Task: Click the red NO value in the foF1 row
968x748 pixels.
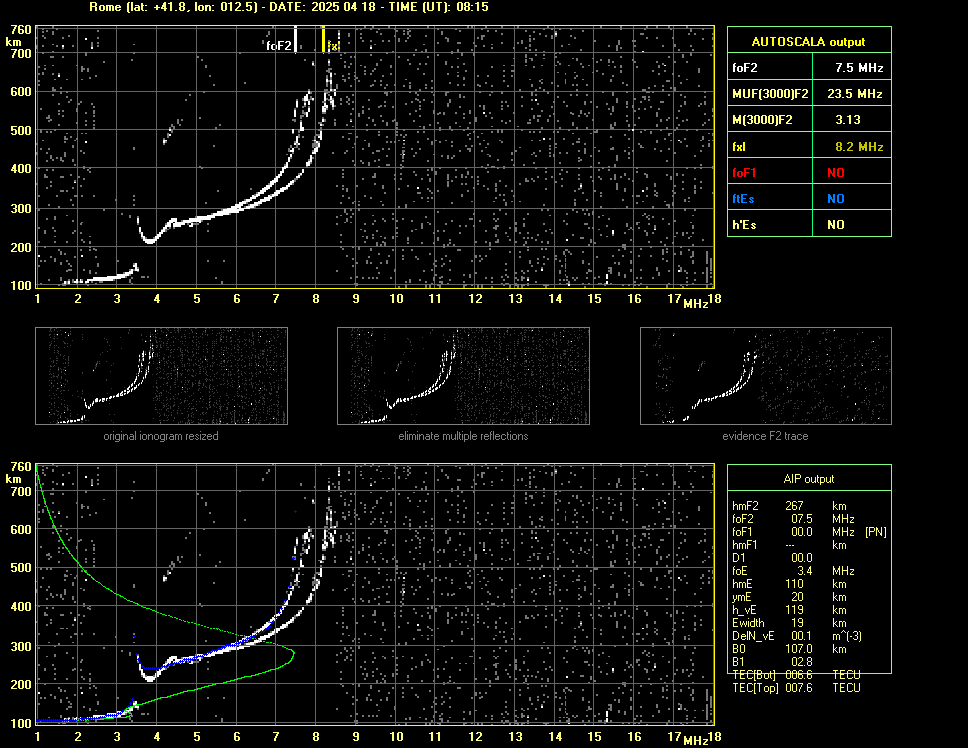Action: 836,173
